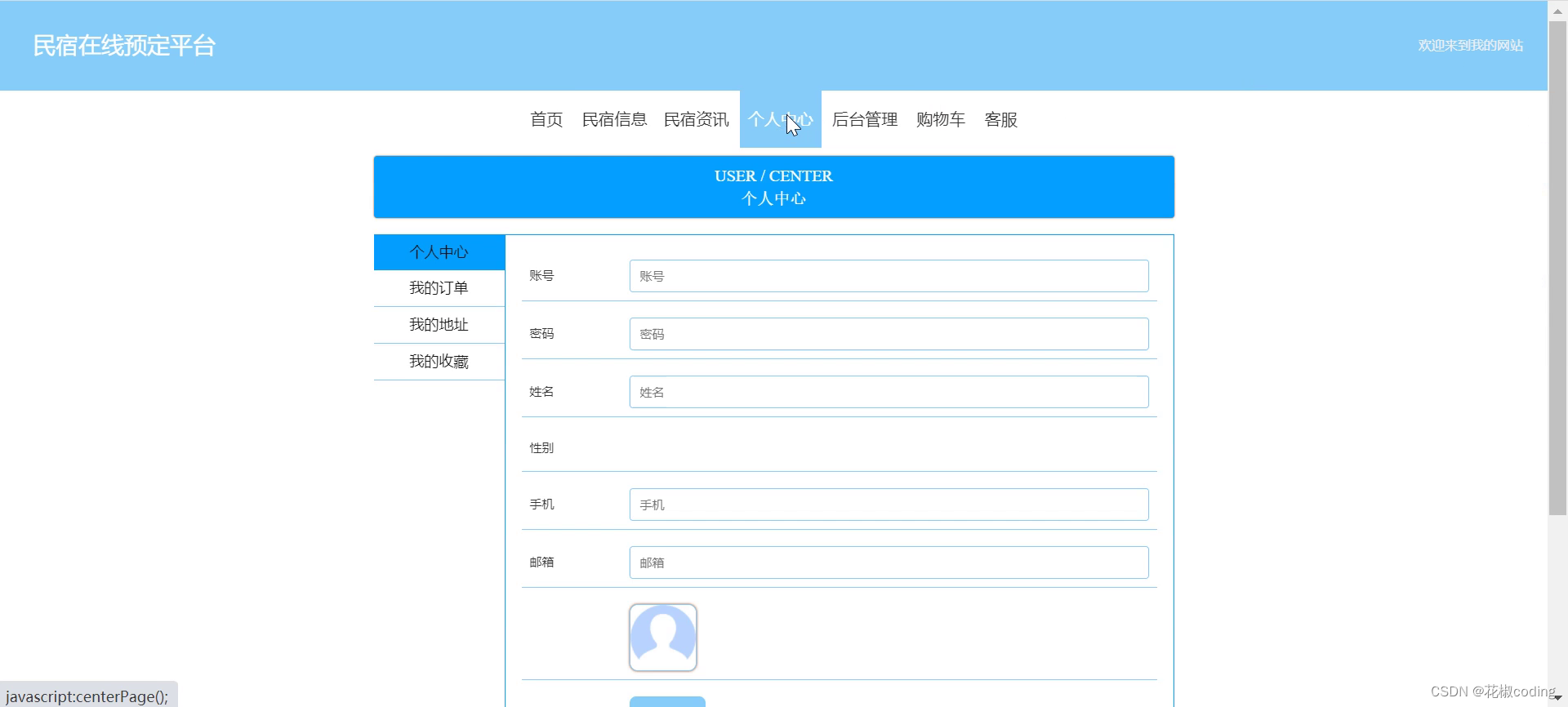This screenshot has height=707, width=1568.
Task: Click the USER / CENTER banner heading
Action: pos(773,176)
